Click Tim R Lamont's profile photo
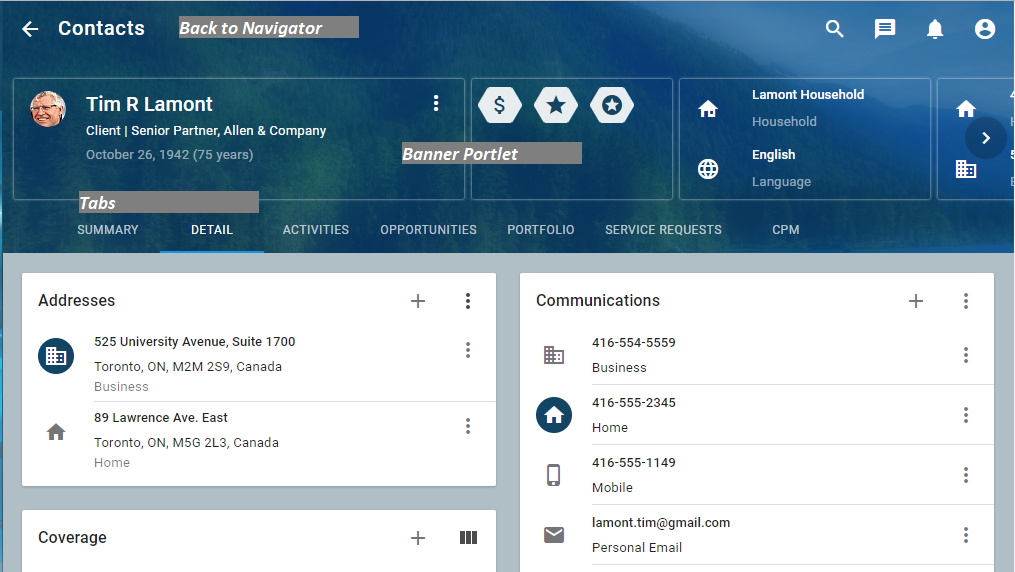This screenshot has height=572, width=1015. 48,109
